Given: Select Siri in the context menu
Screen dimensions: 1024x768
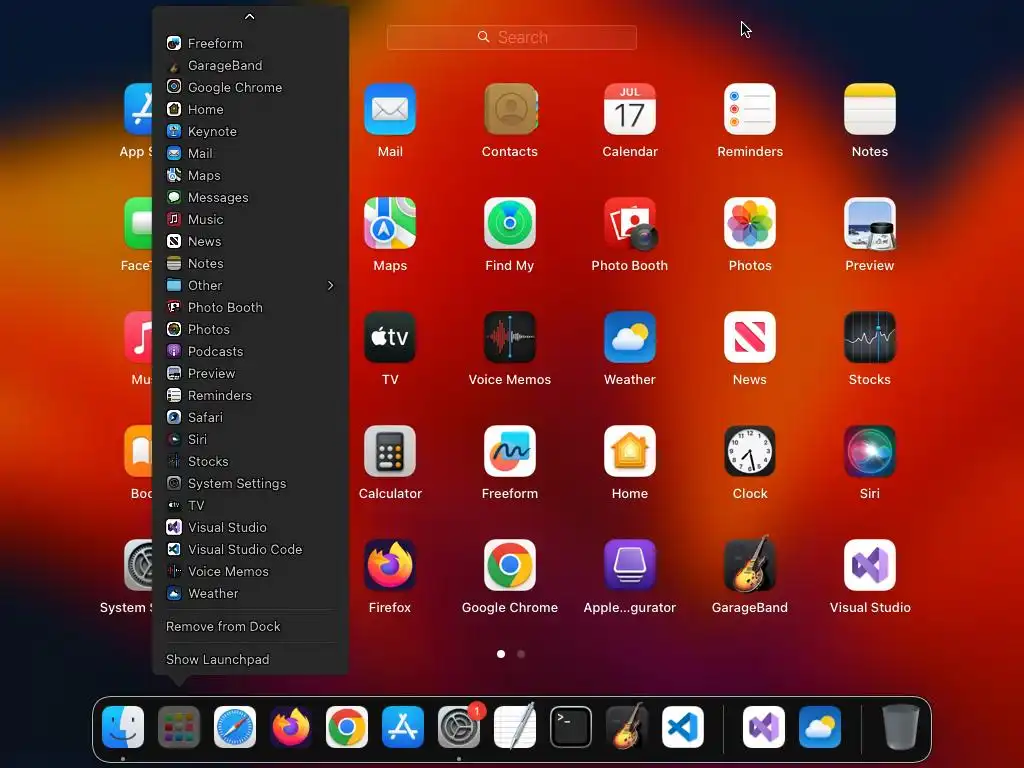Looking at the screenshot, I should tap(250, 439).
